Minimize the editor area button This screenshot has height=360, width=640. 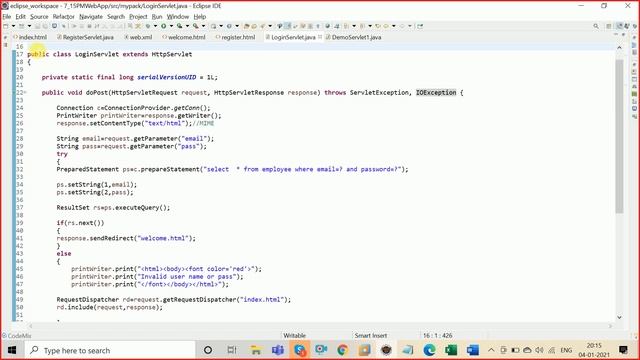(x=616, y=35)
